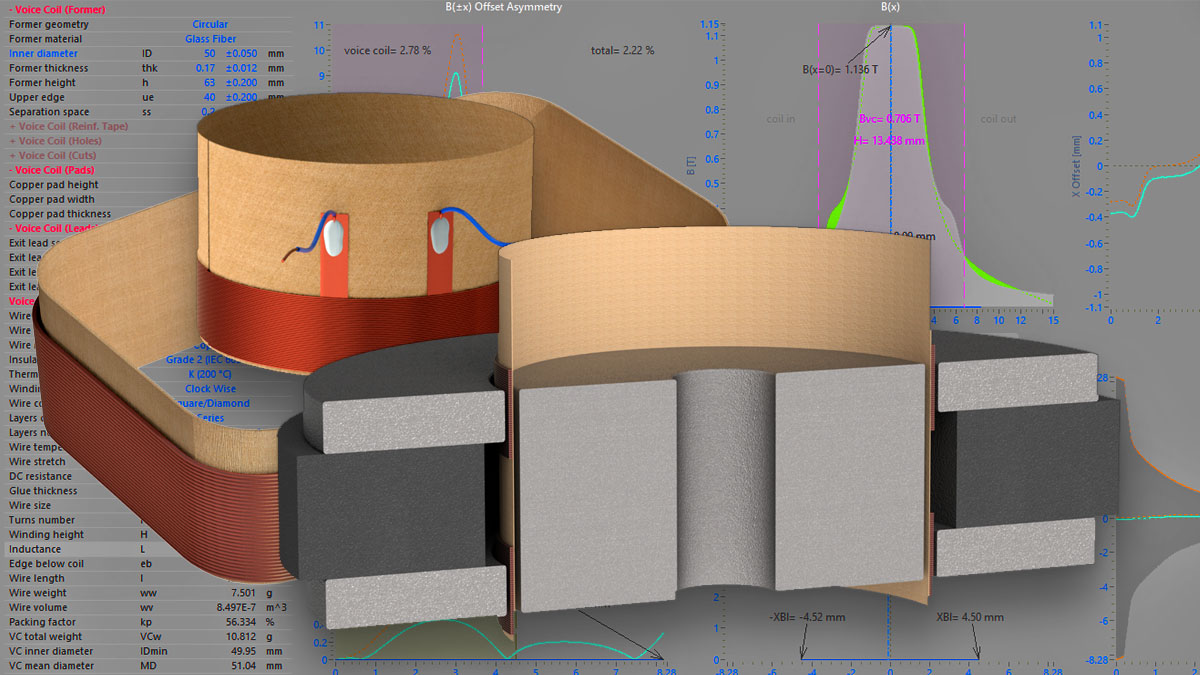Open the K (200 °C) thermal class dropdown
Viewport: 1200px width, 675px height.
tap(210, 374)
